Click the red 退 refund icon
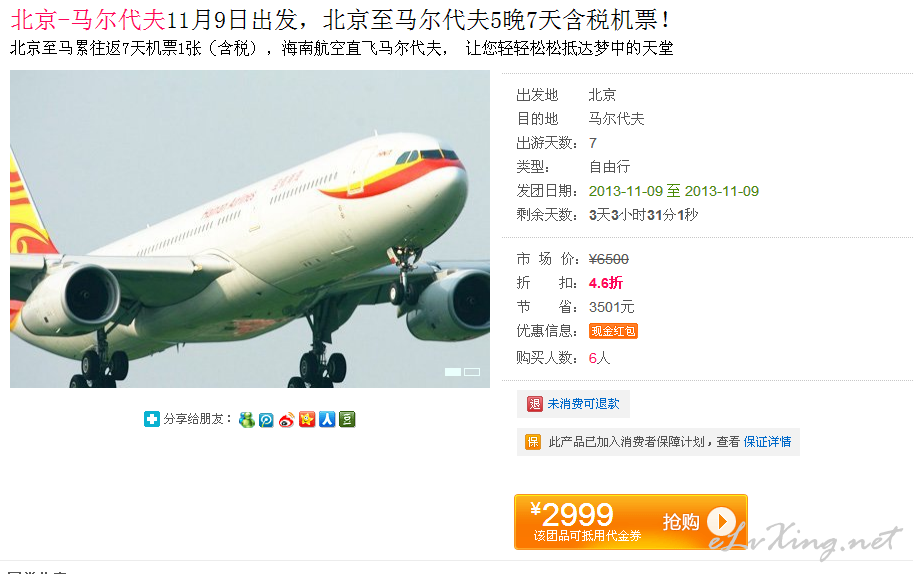The width and height of the screenshot is (913, 574). 535,404
